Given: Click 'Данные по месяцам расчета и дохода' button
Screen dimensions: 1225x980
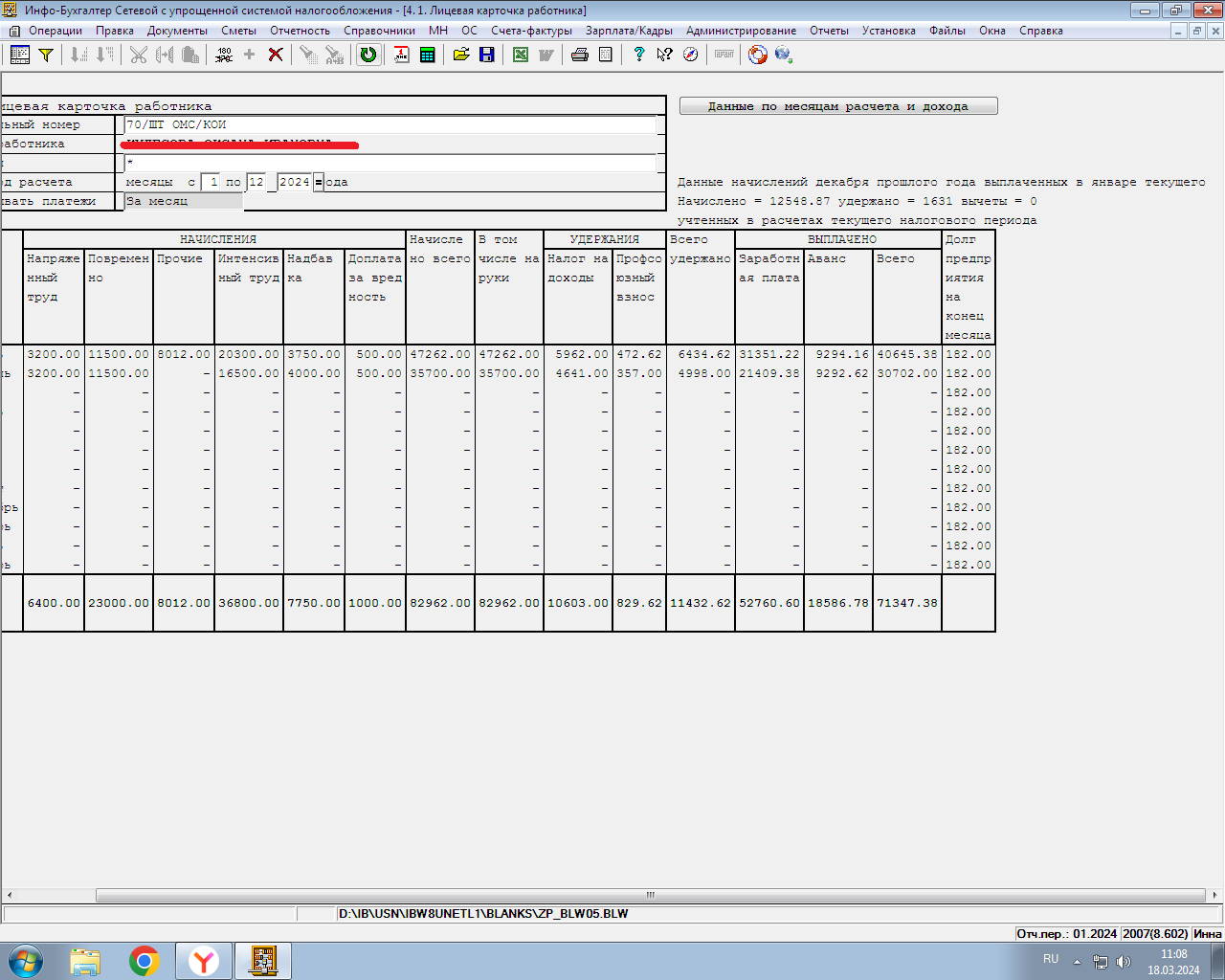Looking at the screenshot, I should tap(838, 106).
